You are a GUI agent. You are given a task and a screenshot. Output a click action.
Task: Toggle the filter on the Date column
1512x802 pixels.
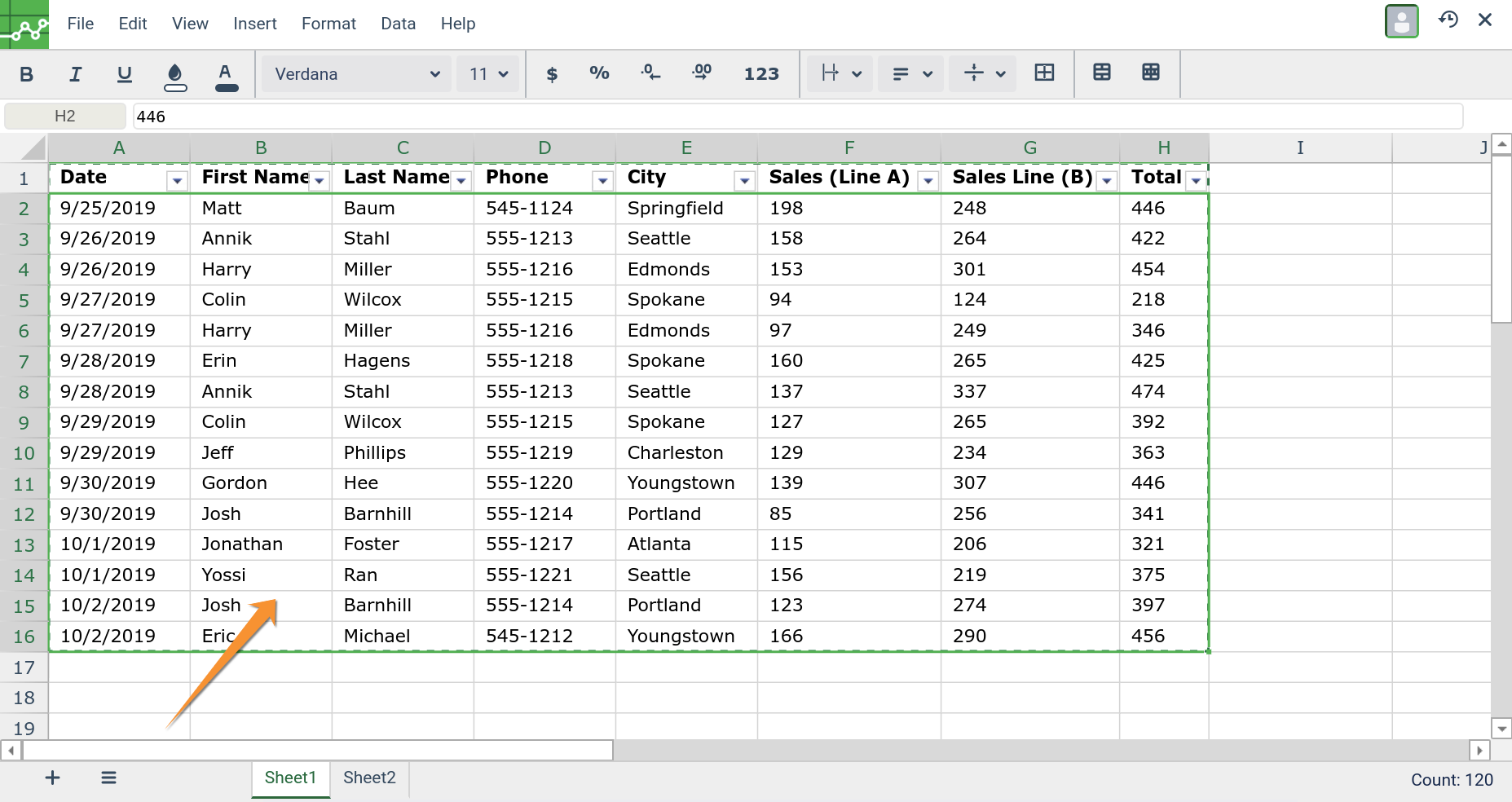point(177,180)
